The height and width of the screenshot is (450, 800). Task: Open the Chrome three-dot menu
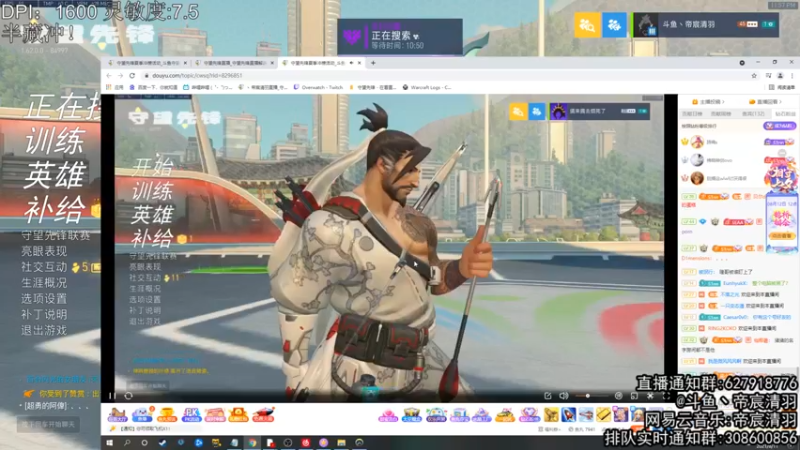pos(792,76)
